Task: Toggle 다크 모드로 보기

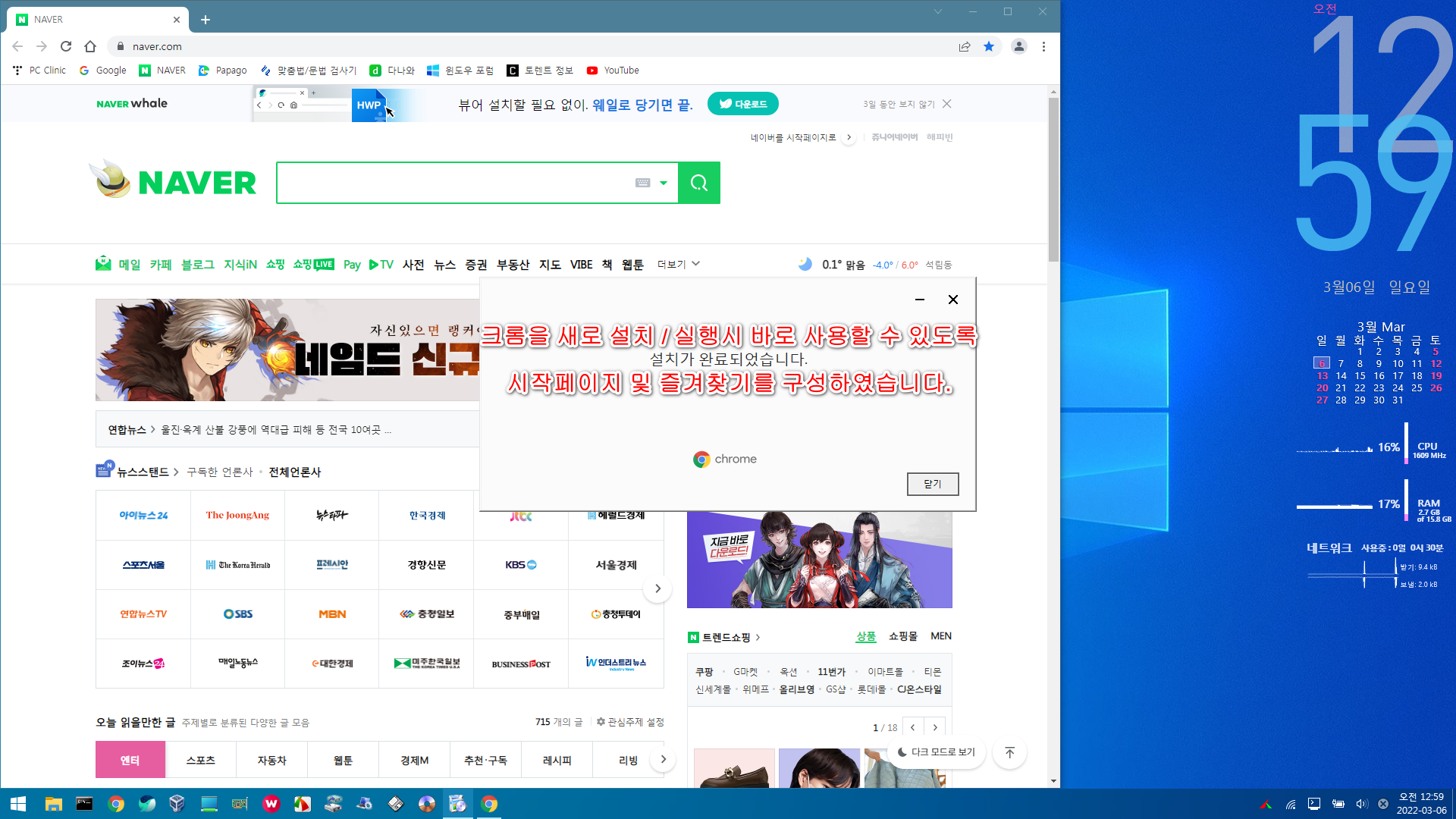Action: (x=937, y=752)
